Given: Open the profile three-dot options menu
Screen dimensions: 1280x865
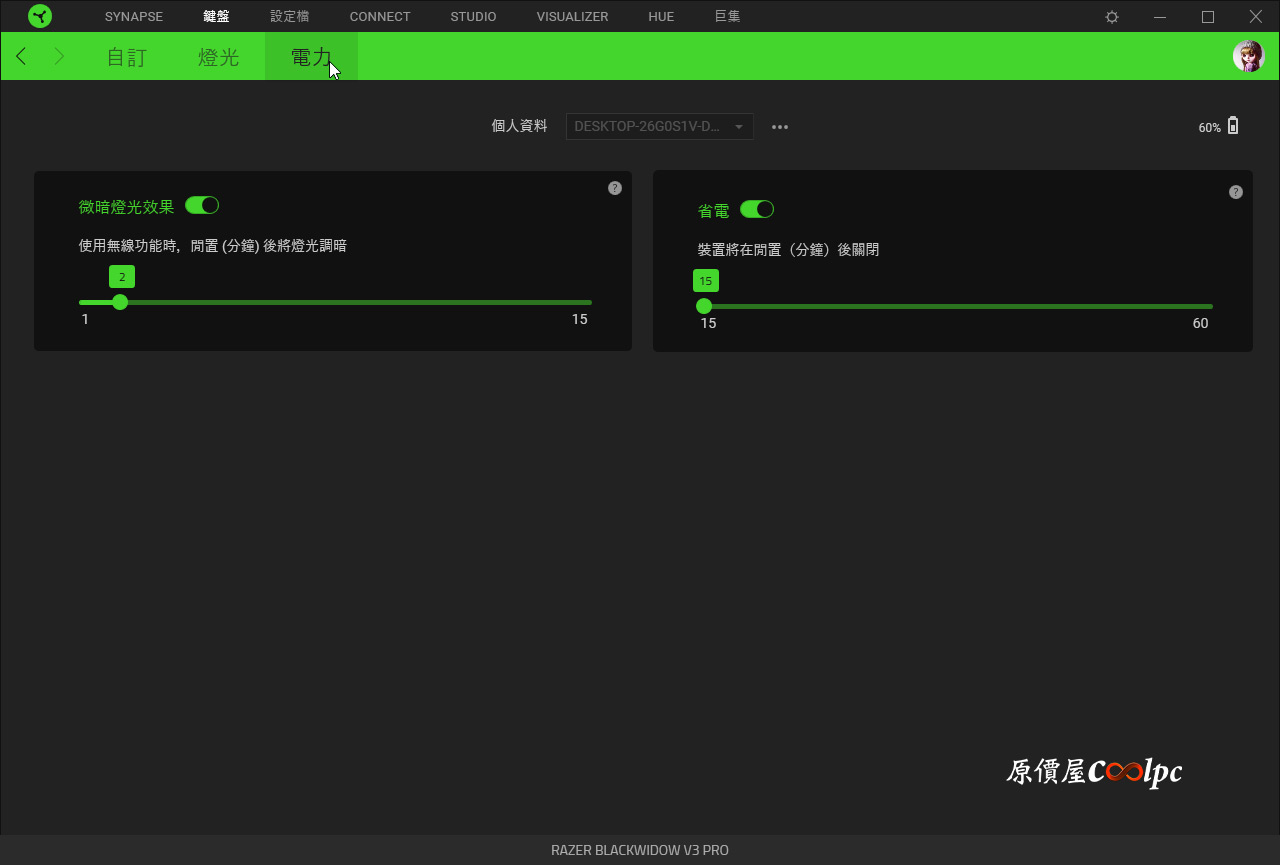Looking at the screenshot, I should coord(780,127).
